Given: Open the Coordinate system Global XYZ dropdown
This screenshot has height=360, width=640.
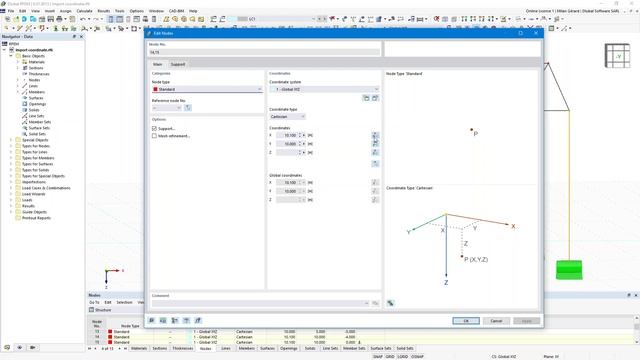Looking at the screenshot, I should [324, 89].
